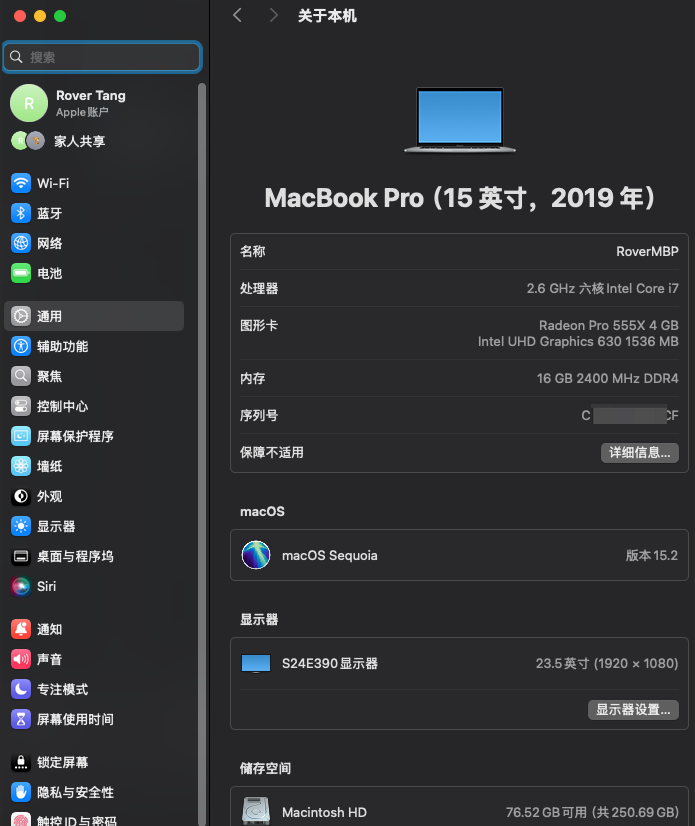Open Screen Time (屏幕使用时间) settings
The width and height of the screenshot is (695, 826).
click(94, 719)
